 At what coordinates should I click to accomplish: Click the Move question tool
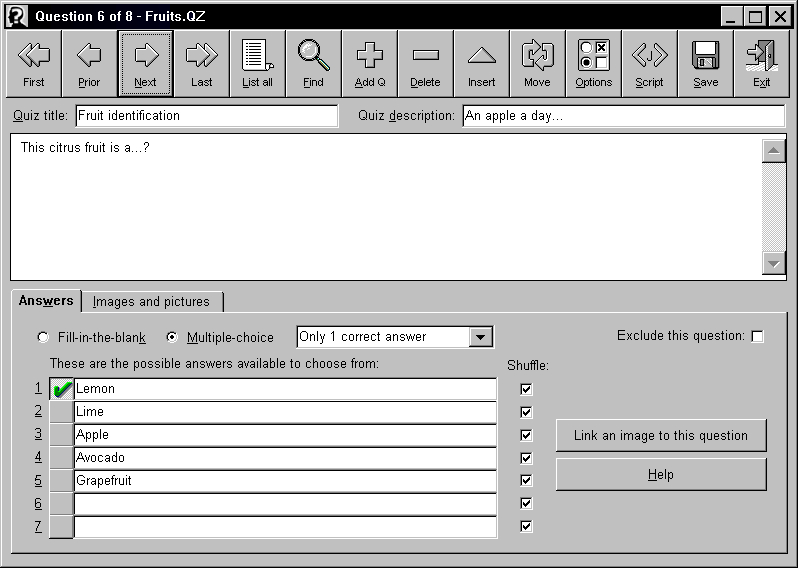pyautogui.click(x=537, y=64)
